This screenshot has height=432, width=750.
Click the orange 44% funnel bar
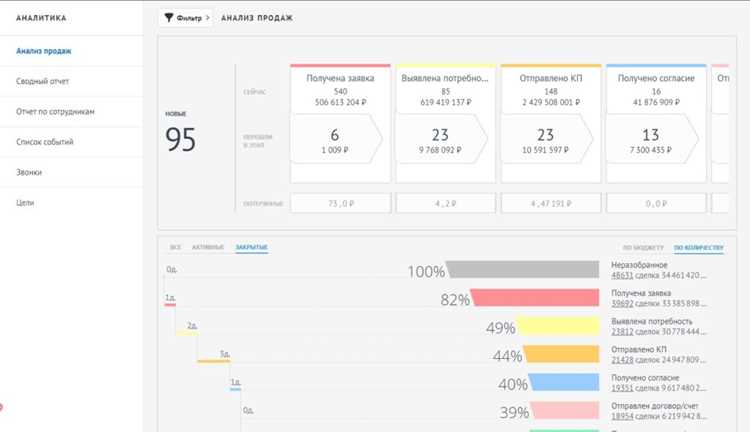pyautogui.click(x=561, y=354)
